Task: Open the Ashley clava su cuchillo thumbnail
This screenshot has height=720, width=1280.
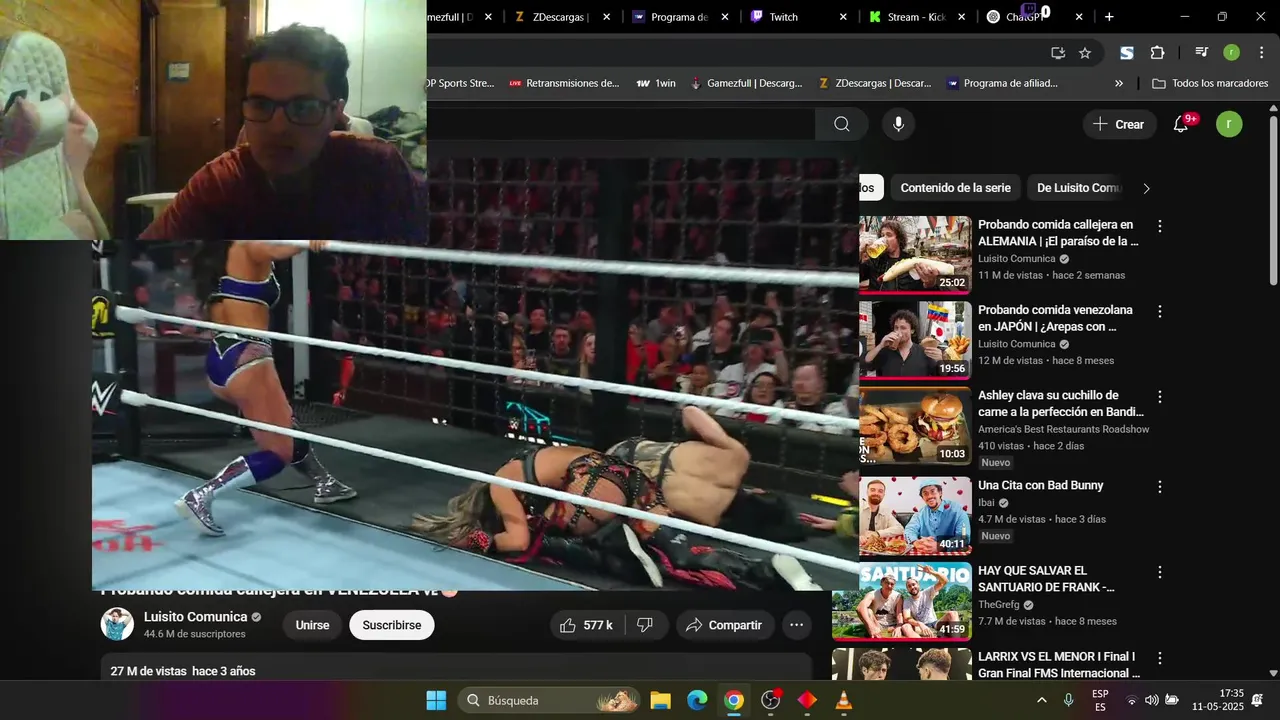Action: [915, 427]
